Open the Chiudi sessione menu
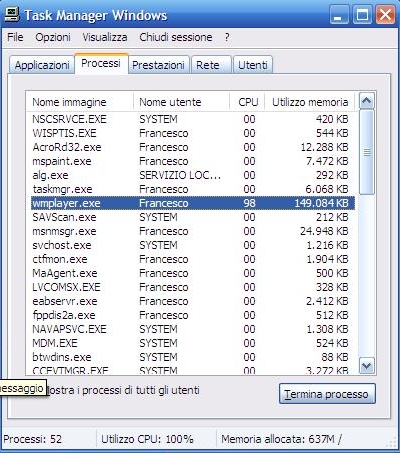 click(x=176, y=37)
